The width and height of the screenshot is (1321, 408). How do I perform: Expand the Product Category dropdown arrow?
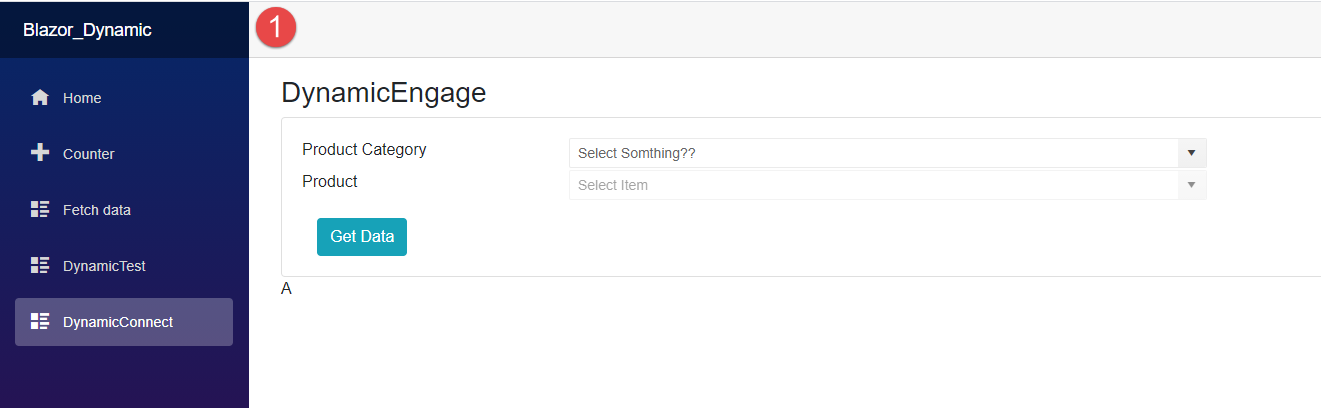1191,153
